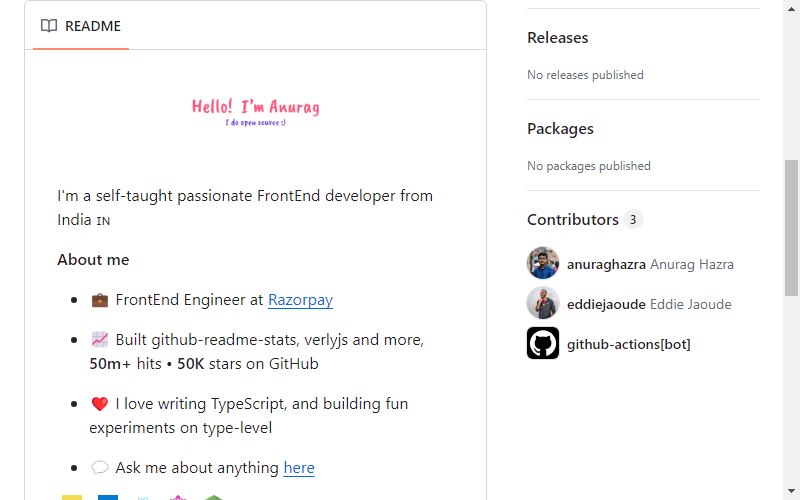800x500 pixels.
Task: Open the Contributors list heading
Action: point(573,219)
